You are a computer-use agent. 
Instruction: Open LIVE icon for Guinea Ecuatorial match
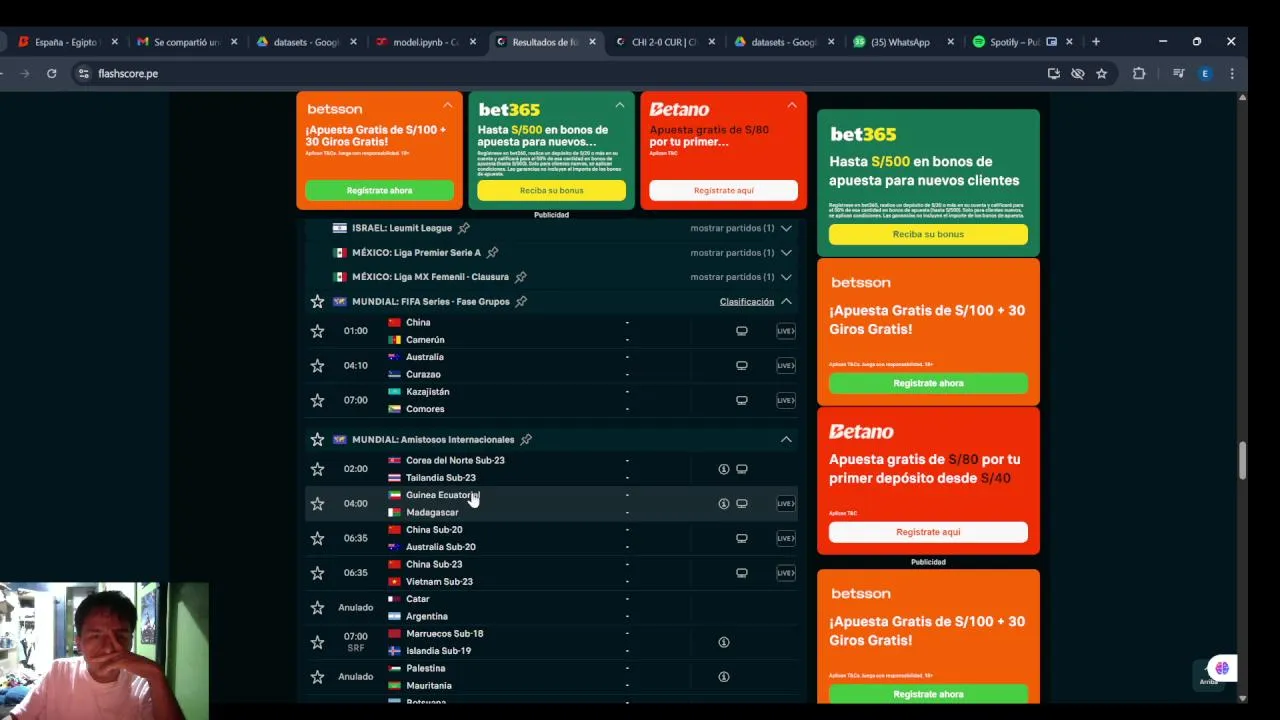(786, 504)
